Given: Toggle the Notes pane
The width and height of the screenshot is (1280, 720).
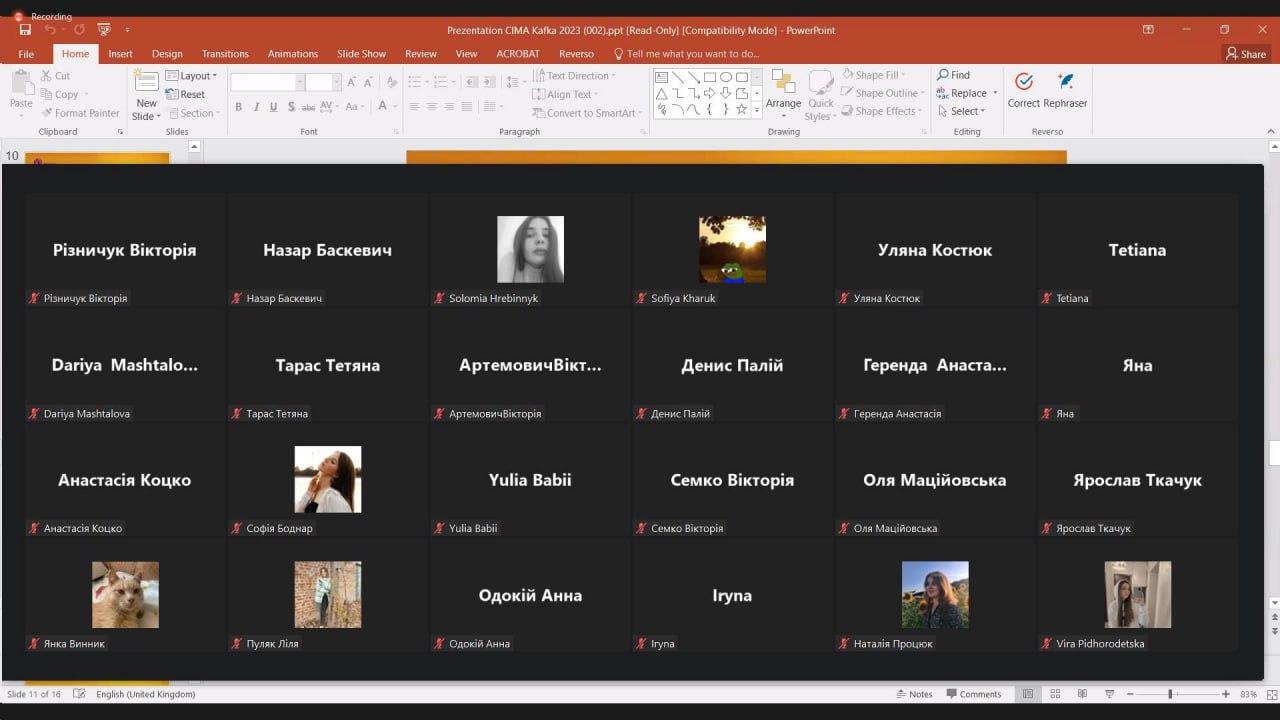Looking at the screenshot, I should click(914, 694).
